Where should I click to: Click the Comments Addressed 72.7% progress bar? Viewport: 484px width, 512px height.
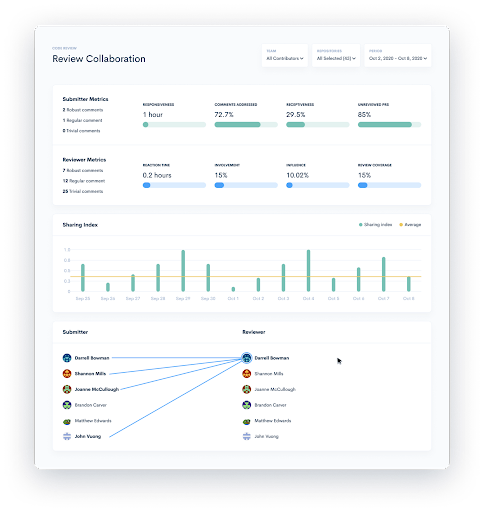pyautogui.click(x=246, y=125)
